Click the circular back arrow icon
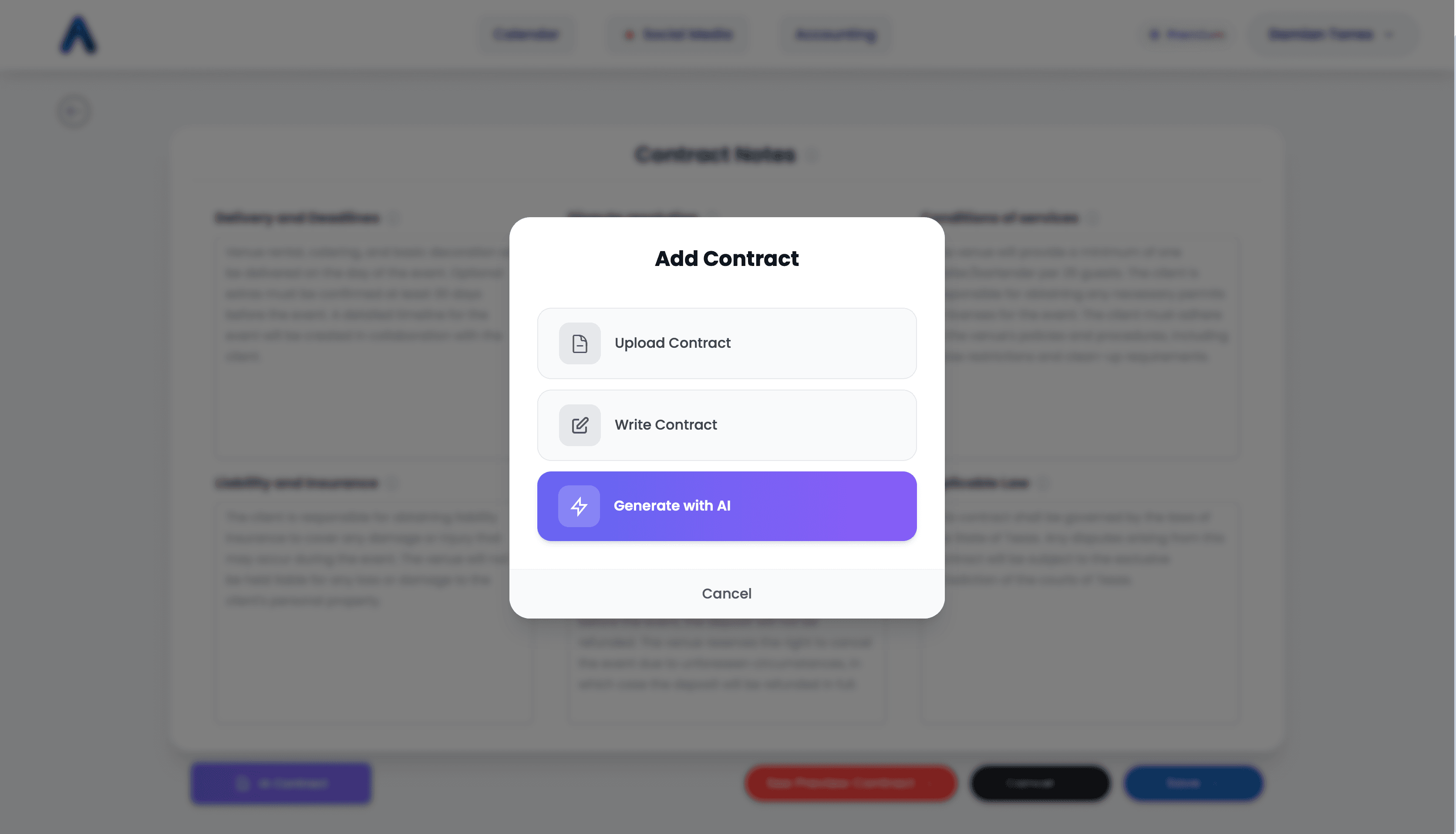The image size is (1456, 834). 73,111
